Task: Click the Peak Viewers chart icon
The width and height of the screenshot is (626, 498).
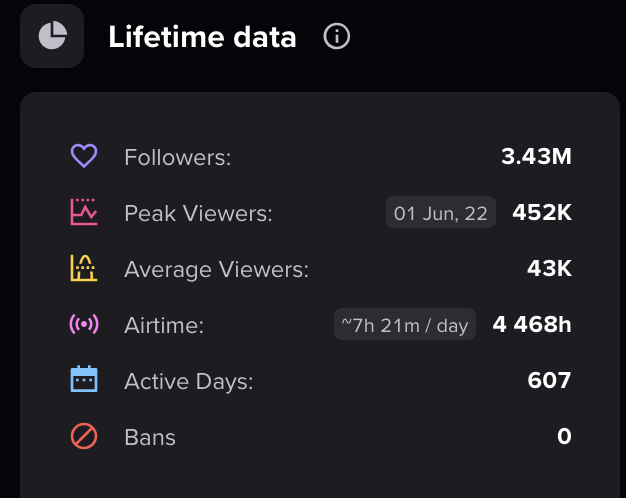Action: click(84, 212)
